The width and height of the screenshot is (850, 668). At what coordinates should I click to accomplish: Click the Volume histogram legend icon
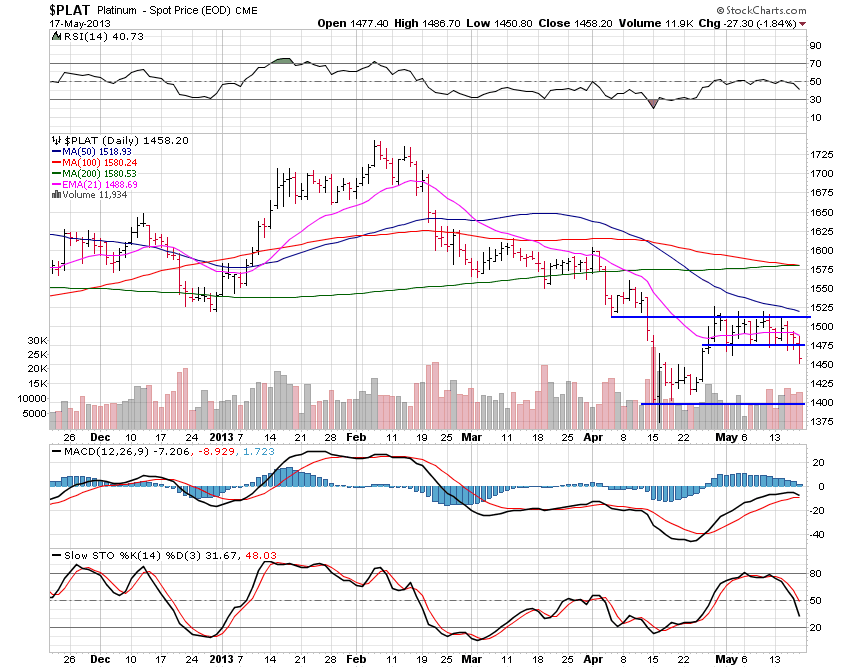click(x=54, y=195)
